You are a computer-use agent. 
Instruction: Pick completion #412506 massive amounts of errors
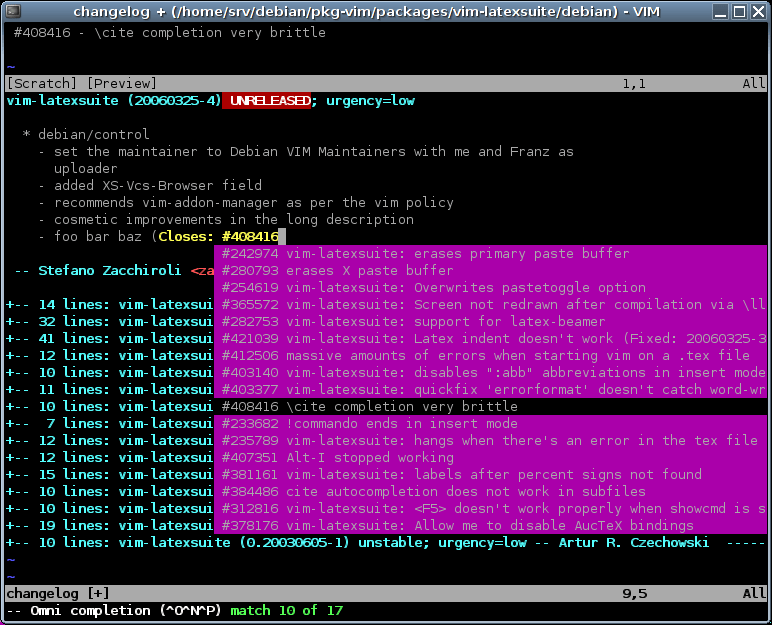[x=490, y=356]
